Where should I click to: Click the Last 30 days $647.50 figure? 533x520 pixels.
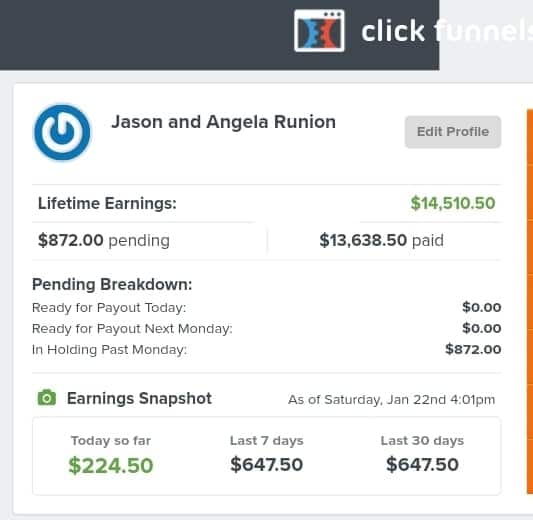click(422, 464)
